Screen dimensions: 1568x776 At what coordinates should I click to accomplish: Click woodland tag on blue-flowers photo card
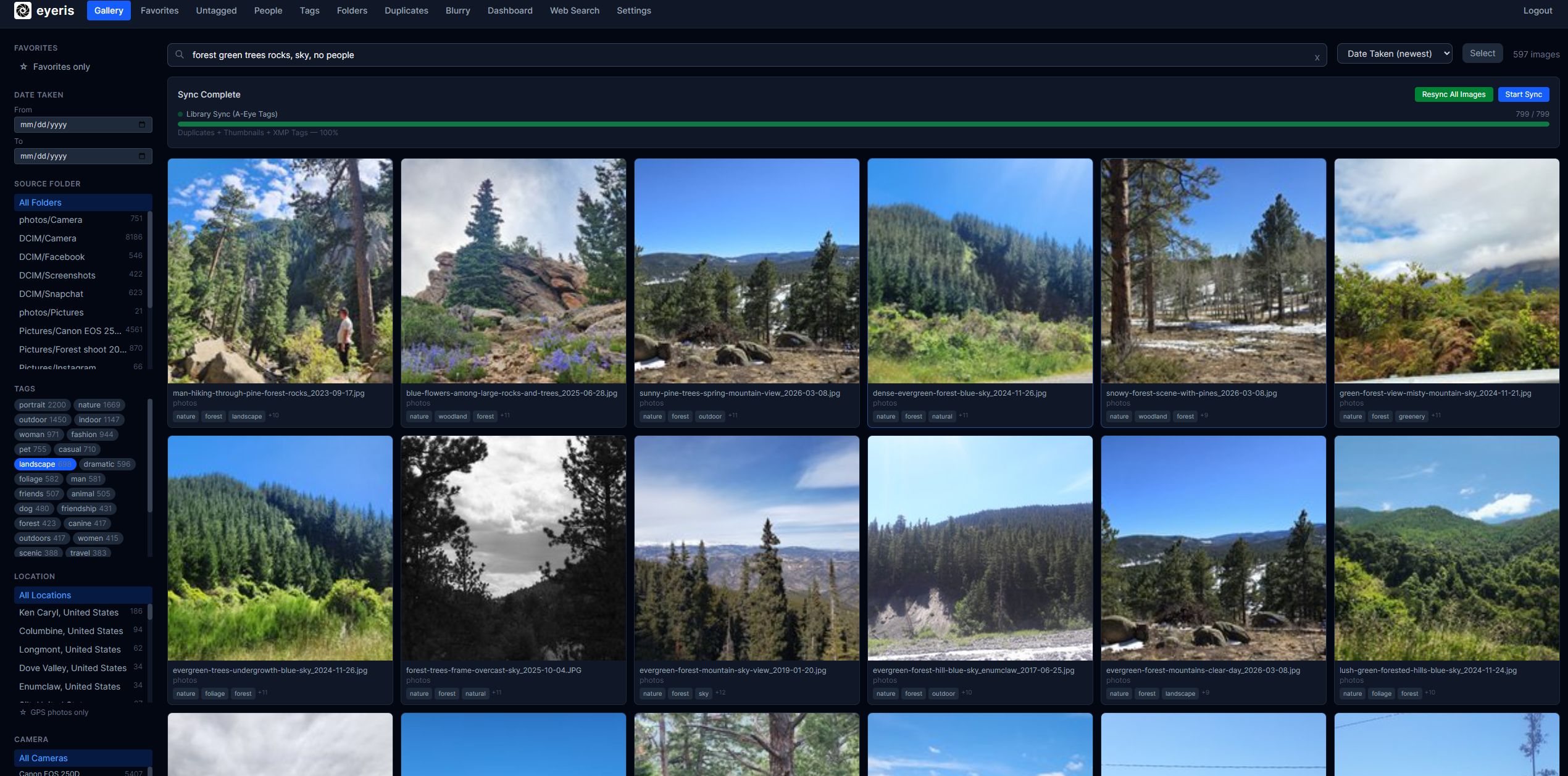tap(452, 416)
